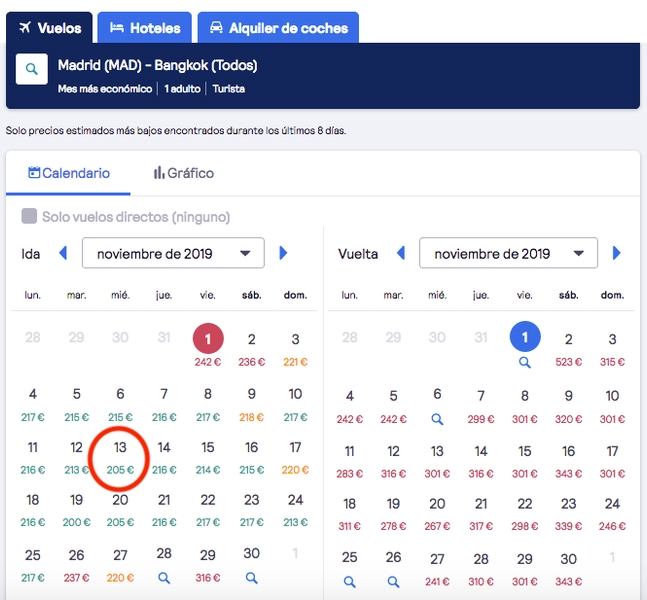
Task: Select Ida day 27 at 220 €
Action: click(x=120, y=566)
